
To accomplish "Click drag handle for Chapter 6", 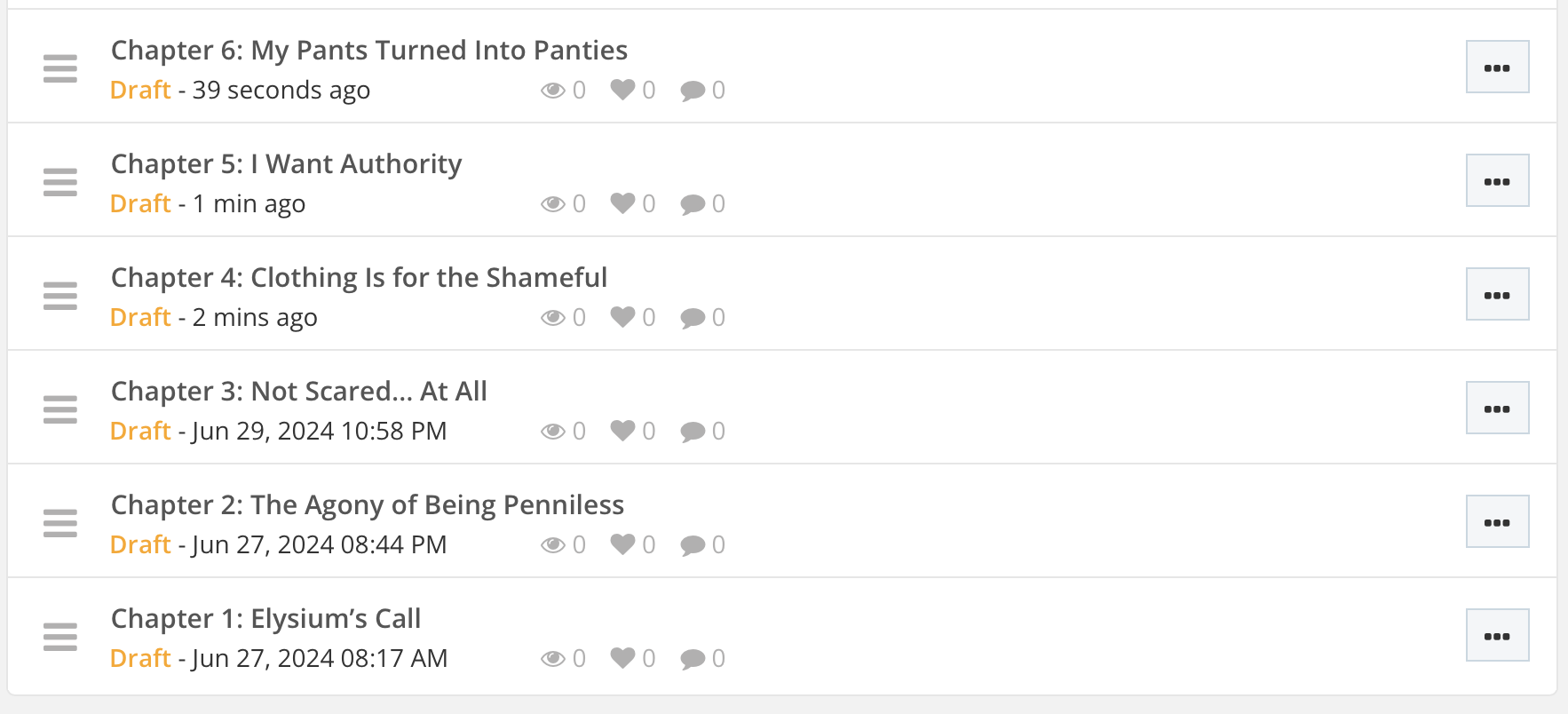I will 60,68.
